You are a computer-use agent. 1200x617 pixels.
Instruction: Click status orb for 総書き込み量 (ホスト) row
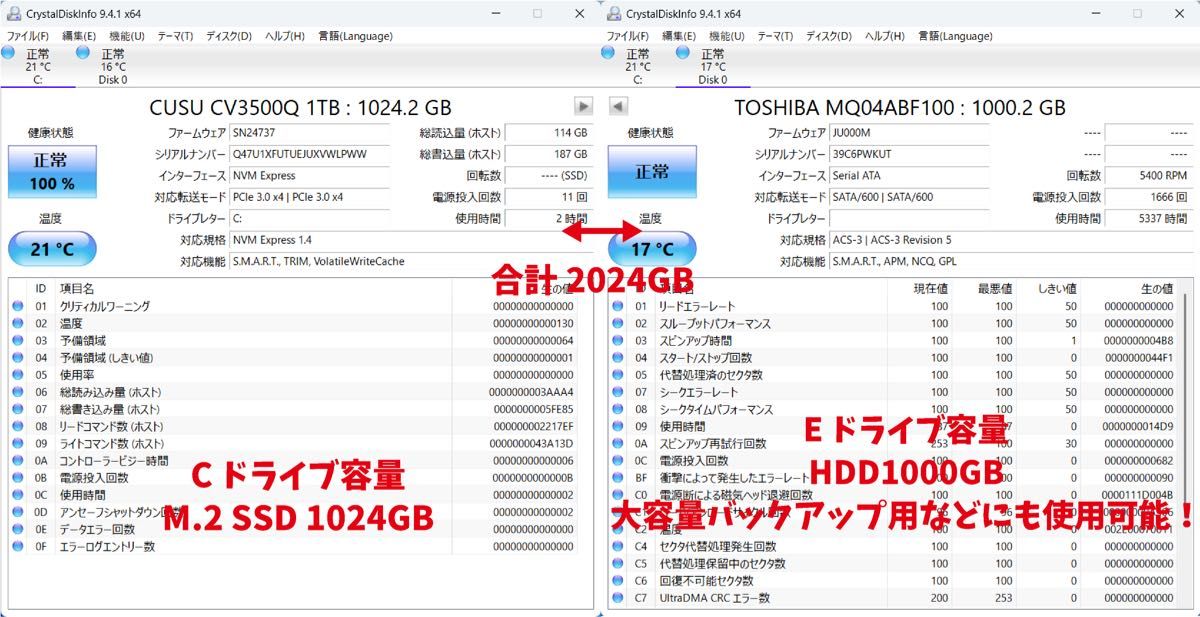[17, 409]
